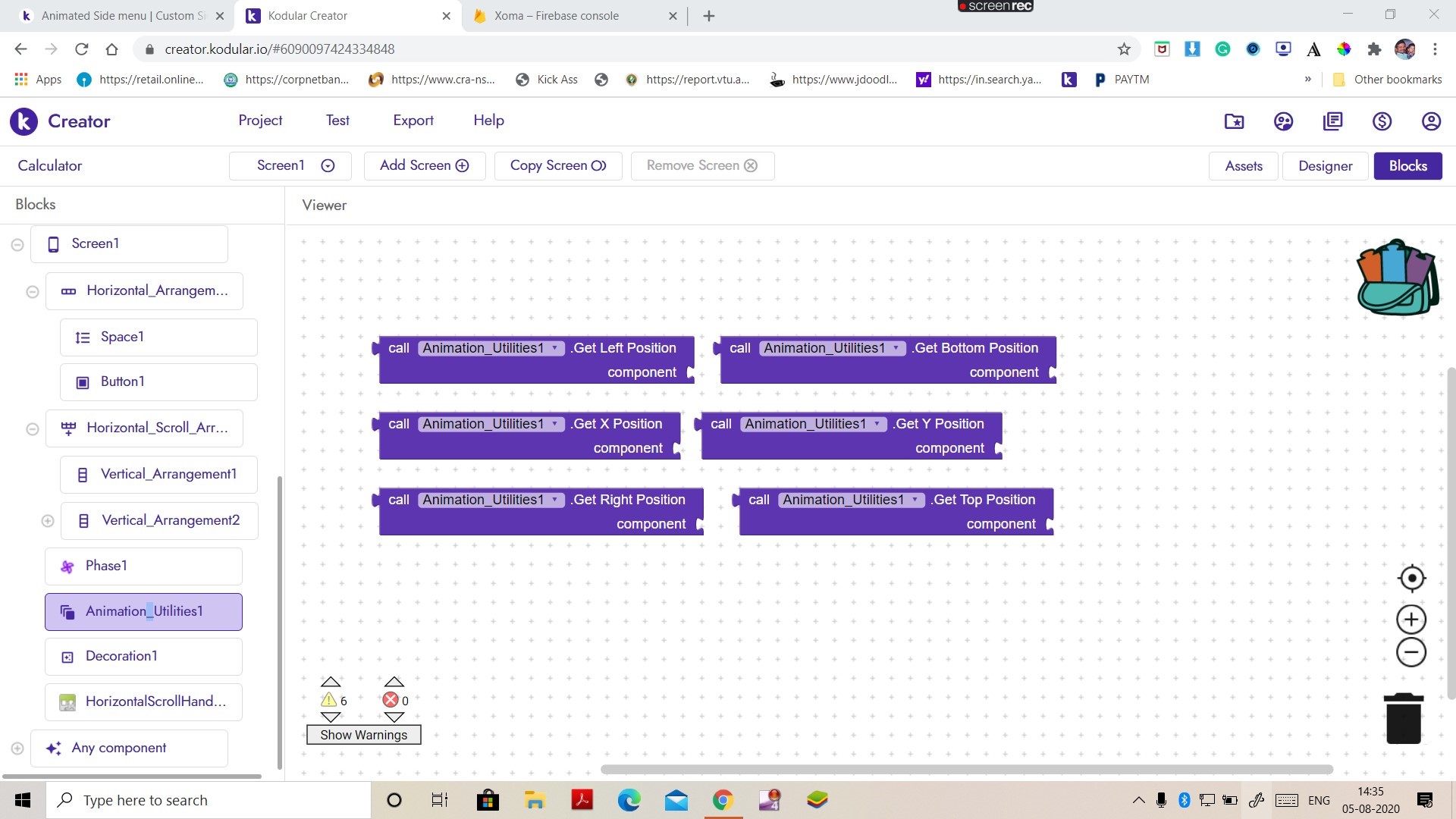Zoom in the blocks viewer with plus icon
The width and height of the screenshot is (1456, 819).
coord(1410,619)
